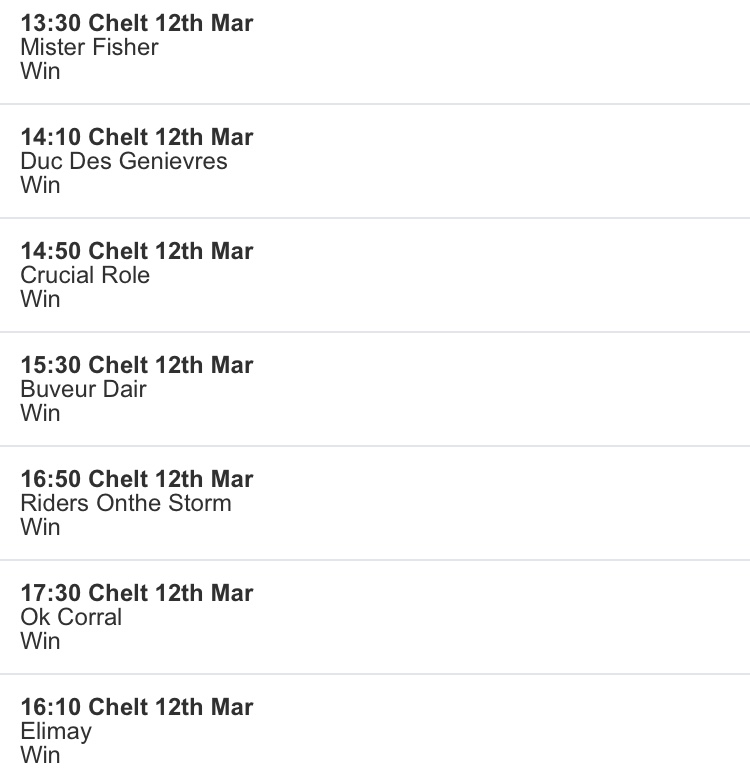Click Win under Riders Onthe Storm
The width and height of the screenshot is (750, 782).
click(x=40, y=527)
